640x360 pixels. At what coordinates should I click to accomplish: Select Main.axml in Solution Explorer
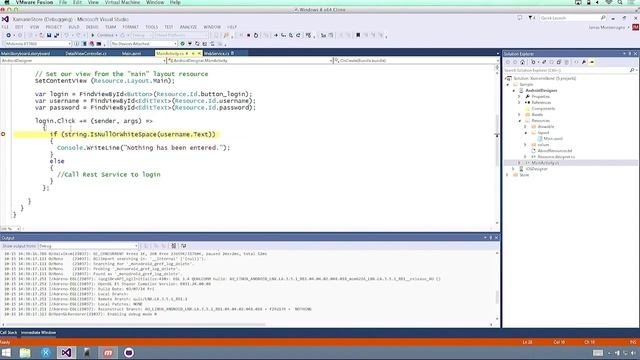553,139
